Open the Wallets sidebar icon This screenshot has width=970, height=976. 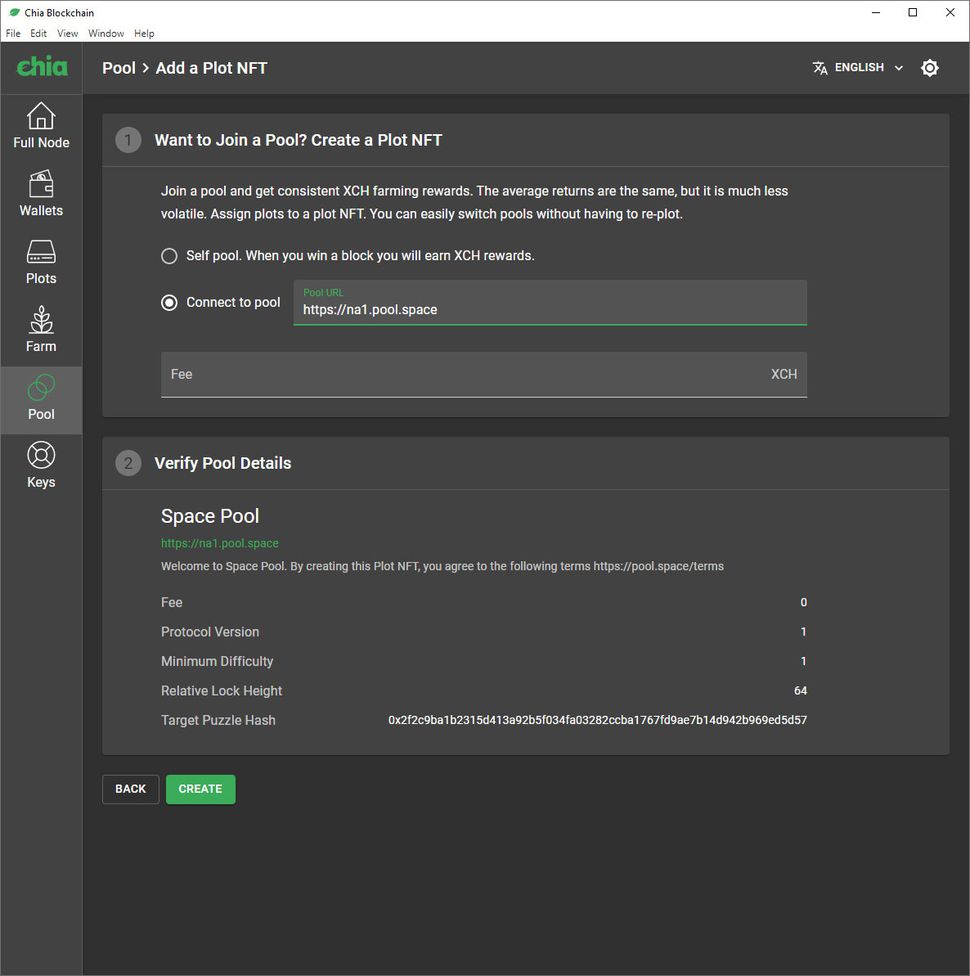[41, 194]
